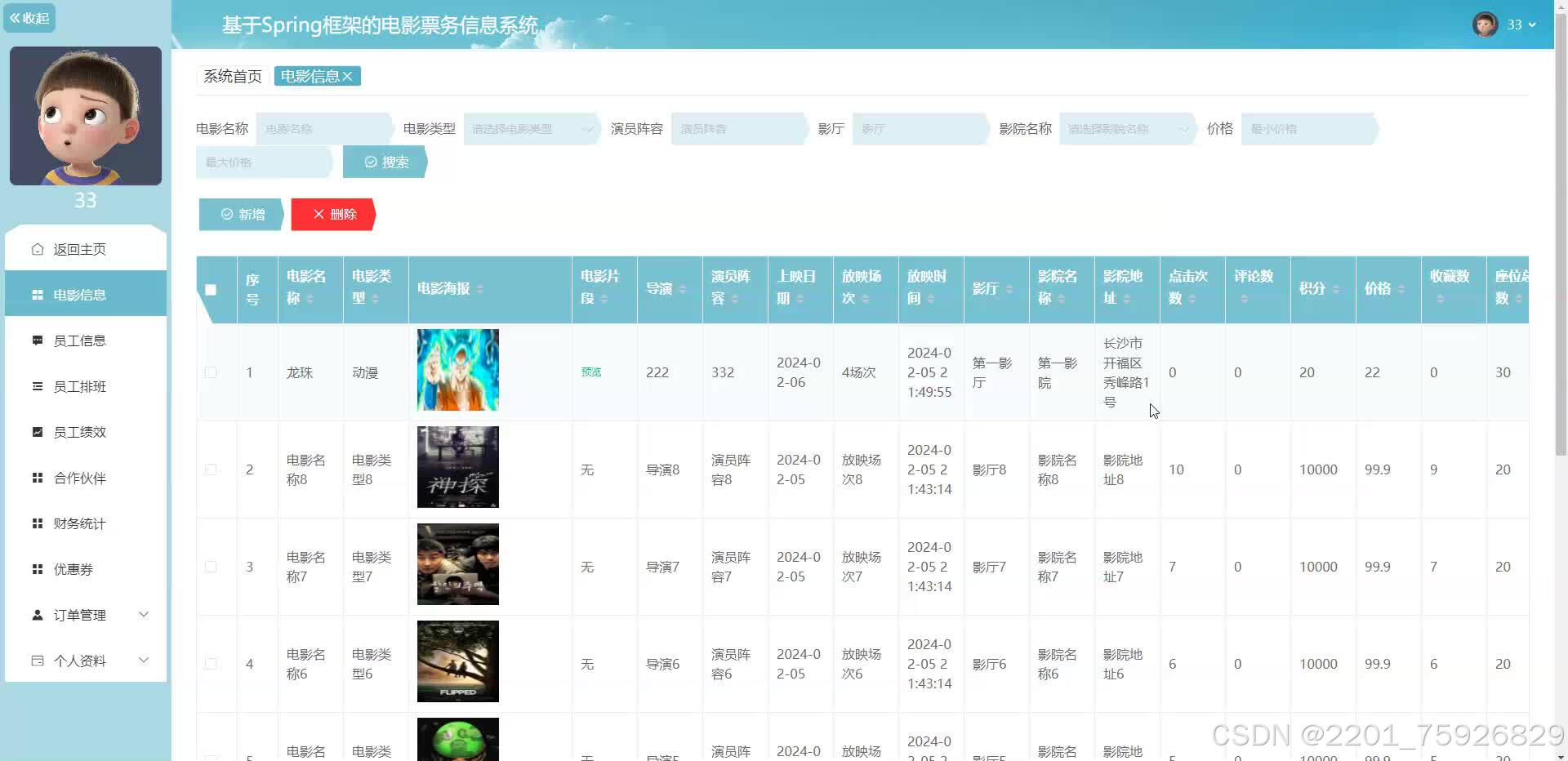
Task: Open the 电影类型 dropdown
Action: (x=531, y=129)
